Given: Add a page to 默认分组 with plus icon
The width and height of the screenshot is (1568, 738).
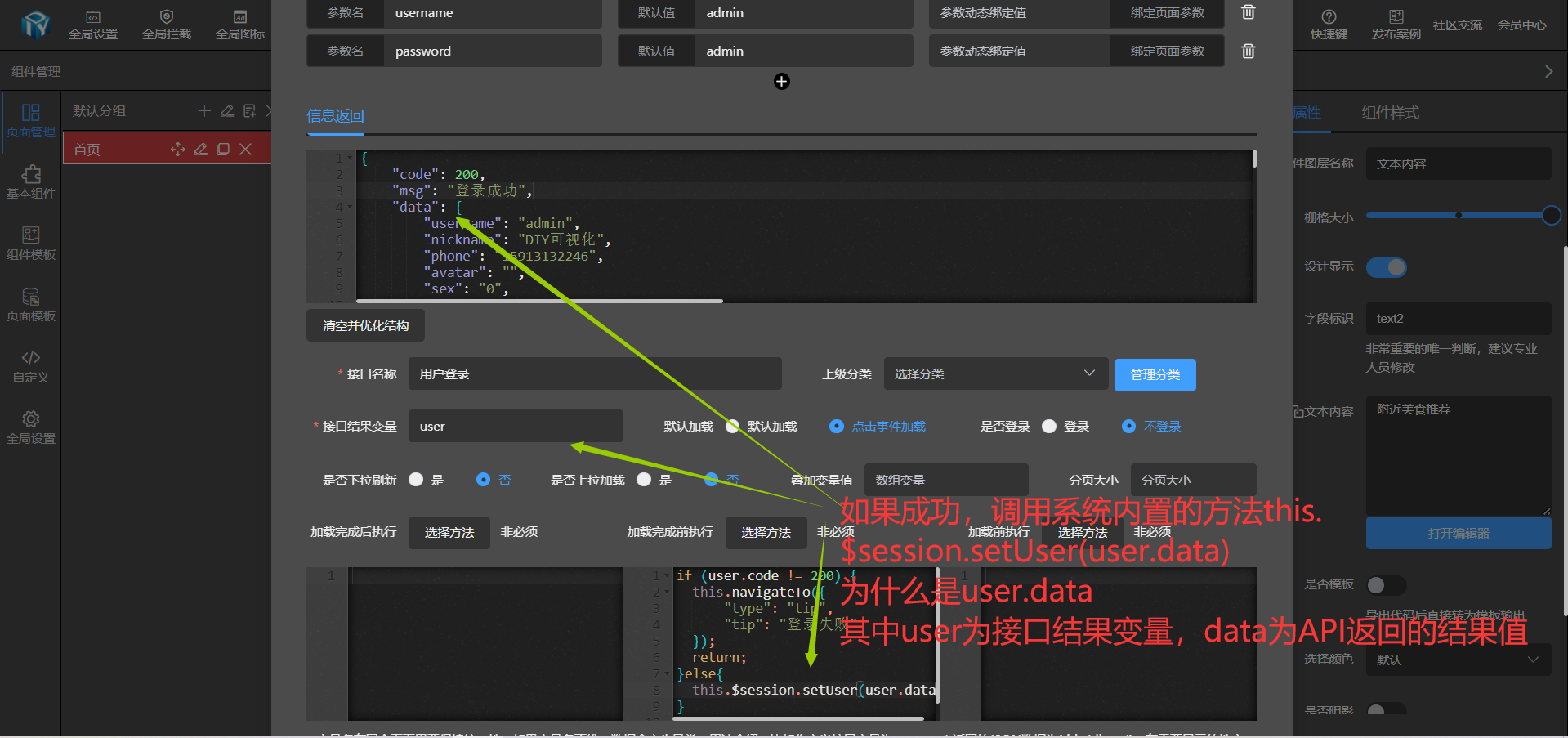Looking at the screenshot, I should [x=204, y=110].
